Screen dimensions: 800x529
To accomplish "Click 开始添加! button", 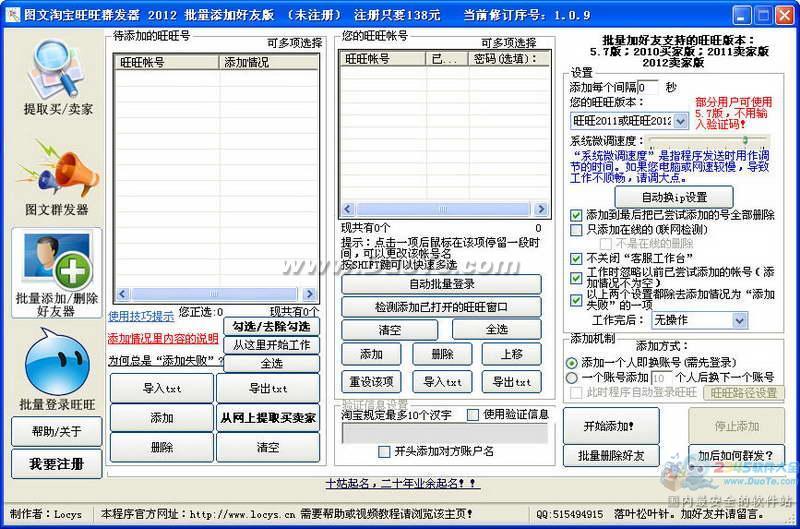I will pyautogui.click(x=611, y=425).
